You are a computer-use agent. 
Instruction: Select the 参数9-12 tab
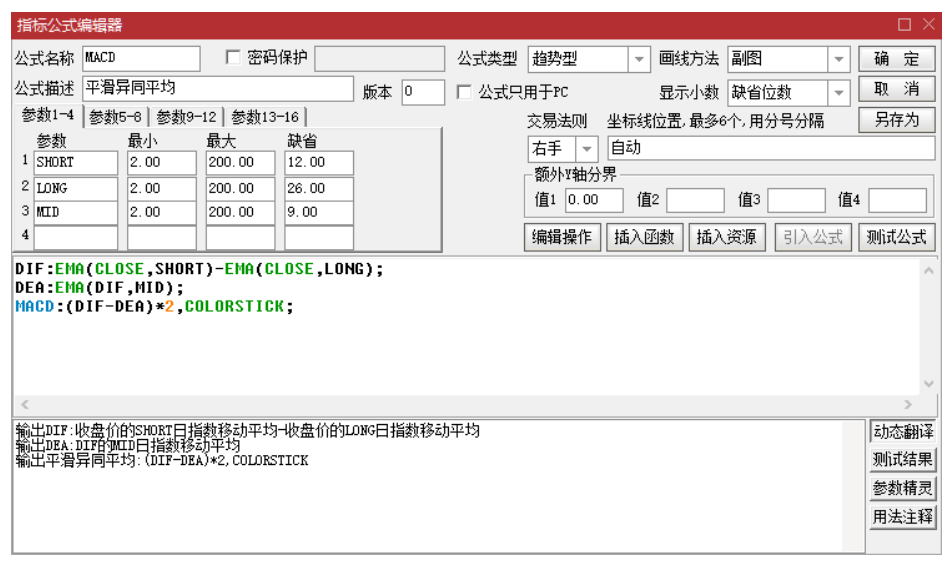coord(186,117)
